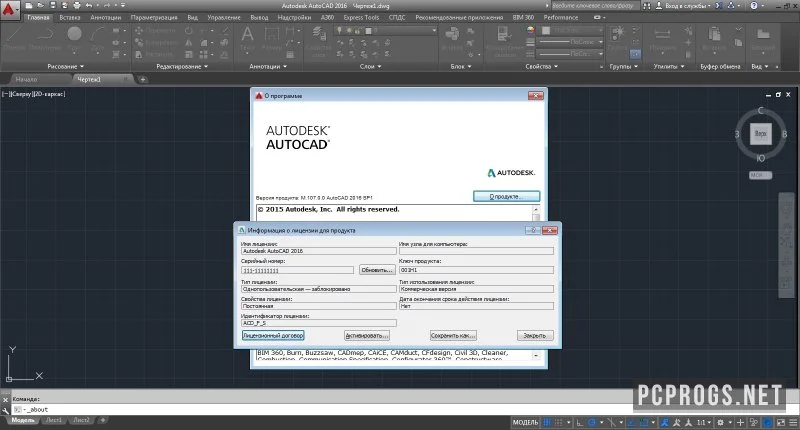
Task: Click the Save icon in quick access toolbar
Action: click(53, 6)
